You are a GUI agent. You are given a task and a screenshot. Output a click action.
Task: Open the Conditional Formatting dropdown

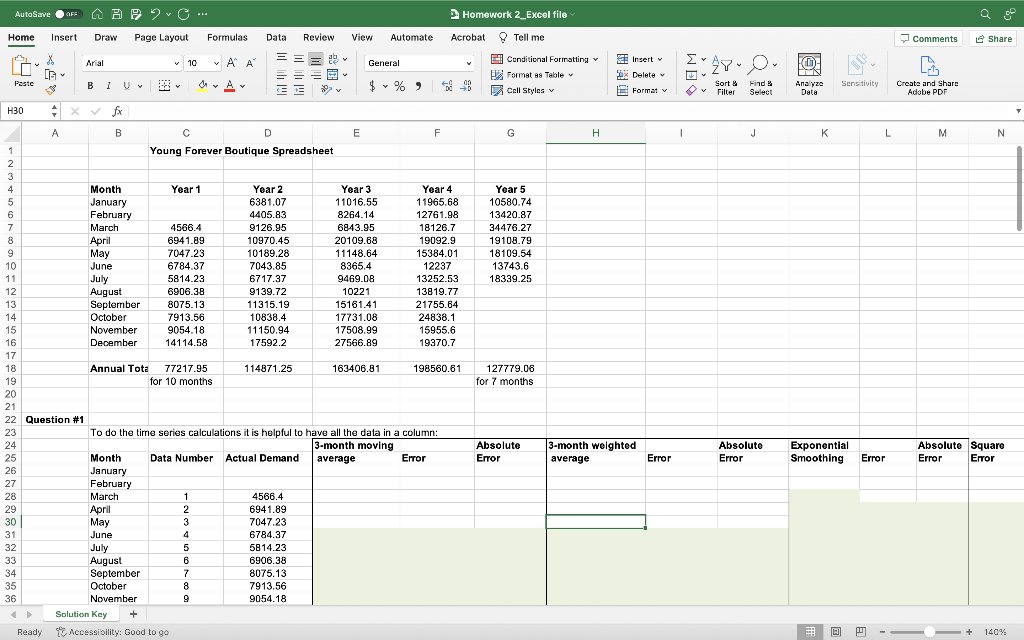pos(546,59)
